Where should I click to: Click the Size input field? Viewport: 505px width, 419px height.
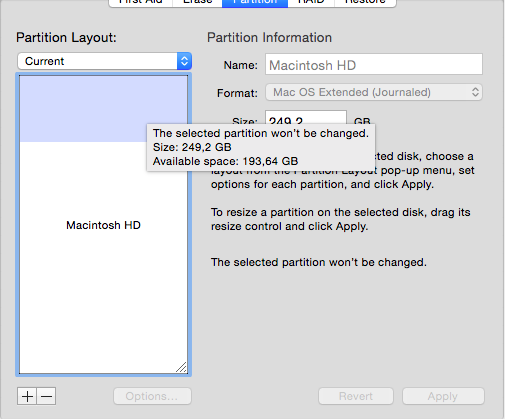point(306,117)
